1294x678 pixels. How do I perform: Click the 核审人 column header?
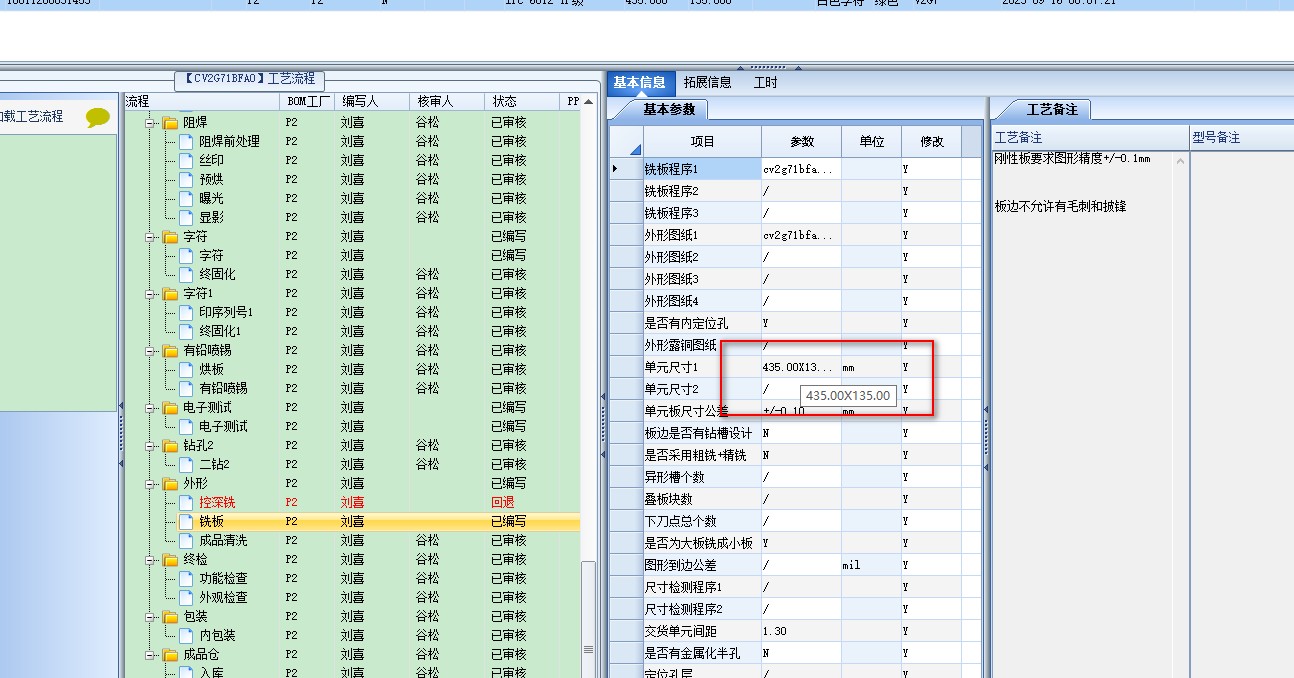click(x=448, y=102)
